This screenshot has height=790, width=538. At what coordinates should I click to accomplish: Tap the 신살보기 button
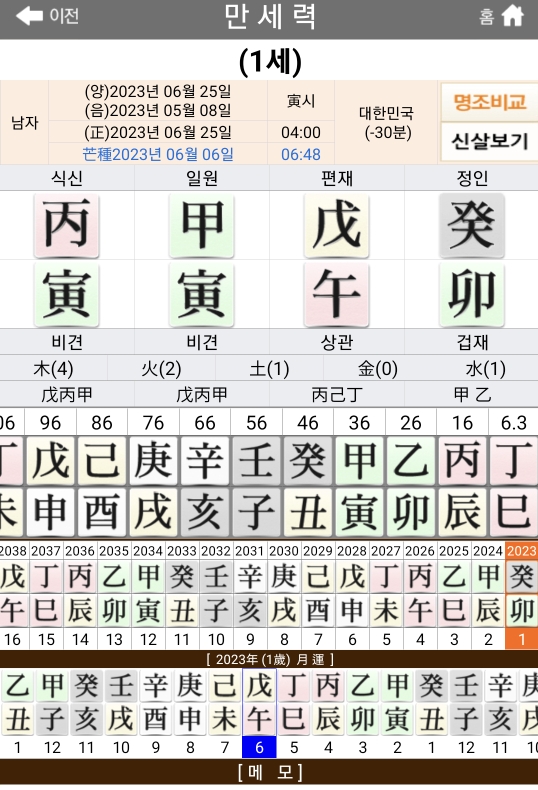pyautogui.click(x=490, y=141)
